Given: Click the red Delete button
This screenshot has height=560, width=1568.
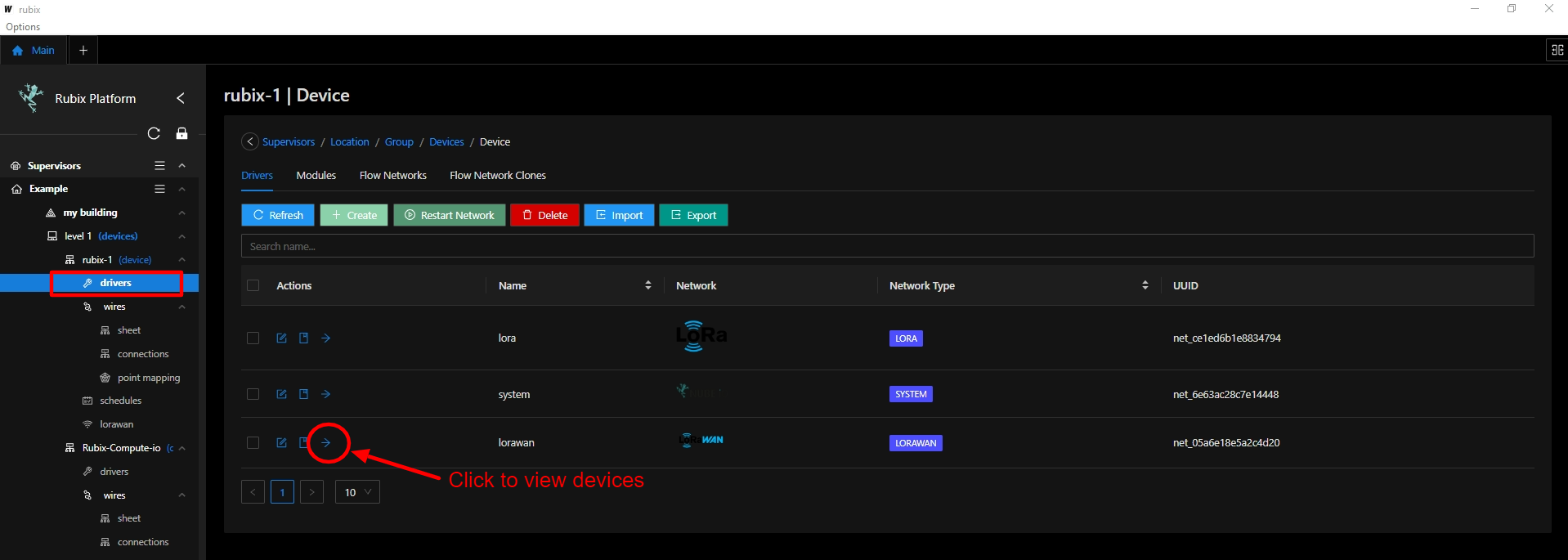Looking at the screenshot, I should click(545, 215).
